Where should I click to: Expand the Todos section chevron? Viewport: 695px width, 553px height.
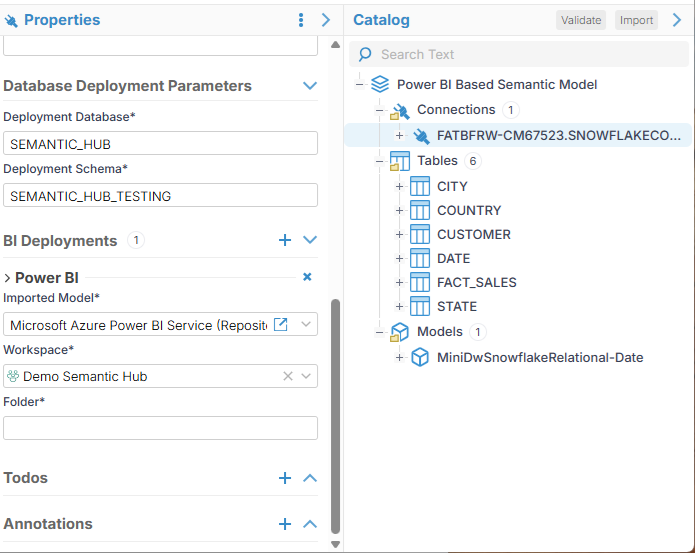point(310,478)
